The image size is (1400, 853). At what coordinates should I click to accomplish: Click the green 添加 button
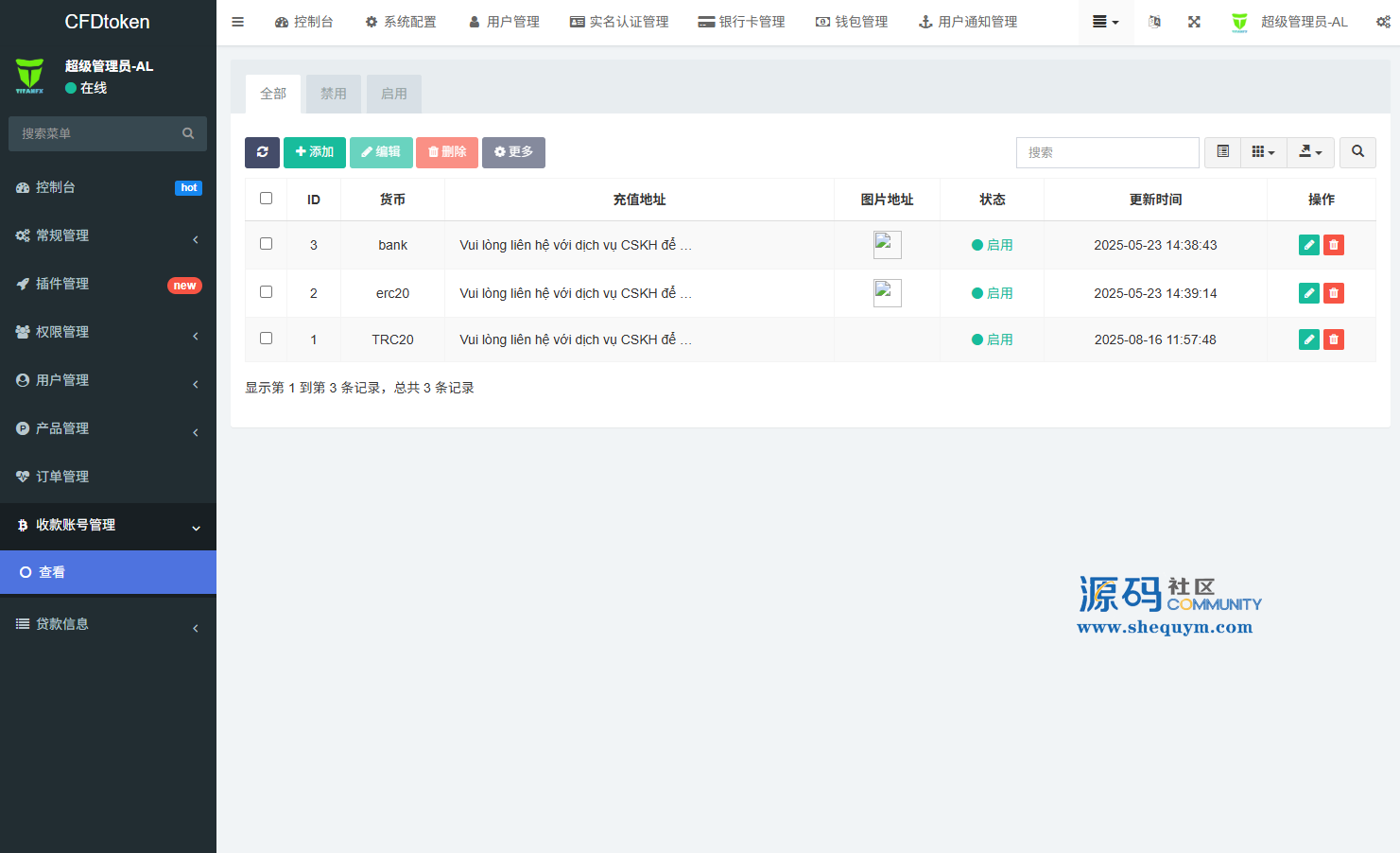pyautogui.click(x=314, y=152)
